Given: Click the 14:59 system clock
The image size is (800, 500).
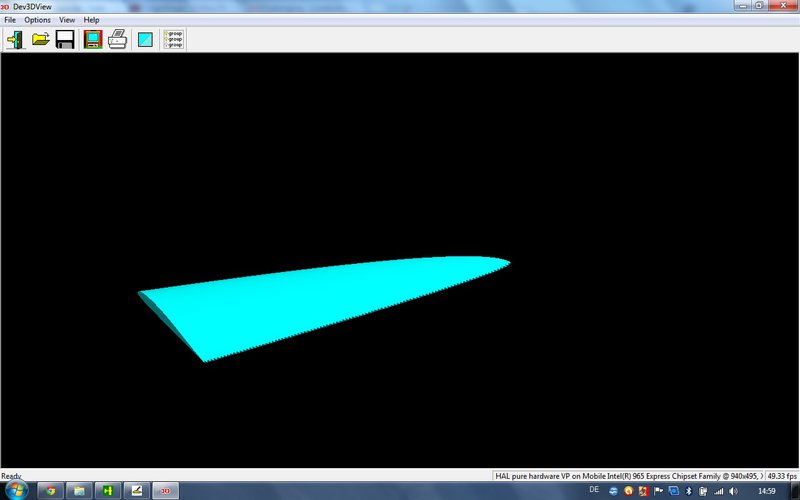Looking at the screenshot, I should tap(767, 491).
